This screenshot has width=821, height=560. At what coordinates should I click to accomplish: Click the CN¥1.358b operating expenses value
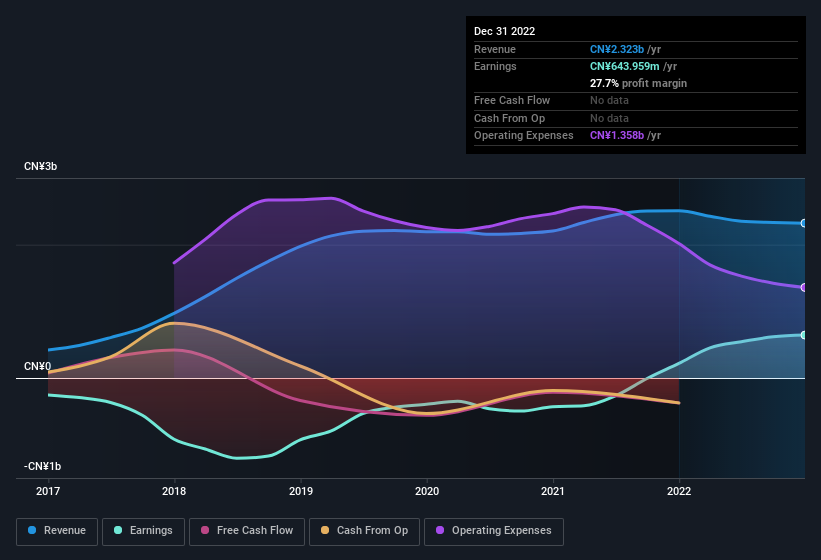pyautogui.click(x=617, y=135)
